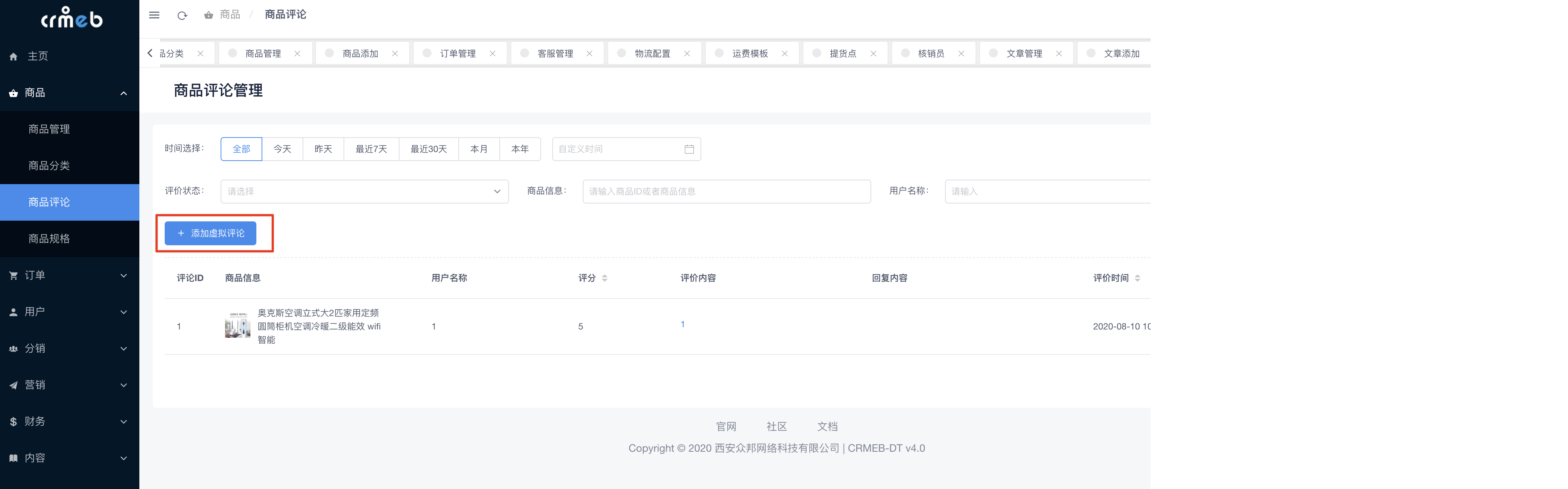Focus the 商品信息 search input
1568x489 pixels.
(727, 191)
